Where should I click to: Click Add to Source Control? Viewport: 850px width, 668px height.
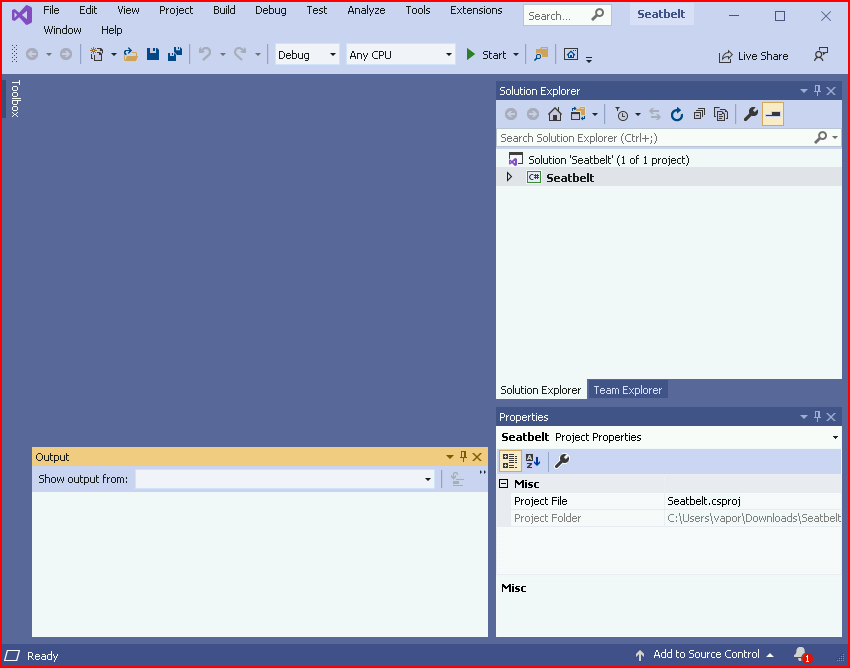point(705,654)
